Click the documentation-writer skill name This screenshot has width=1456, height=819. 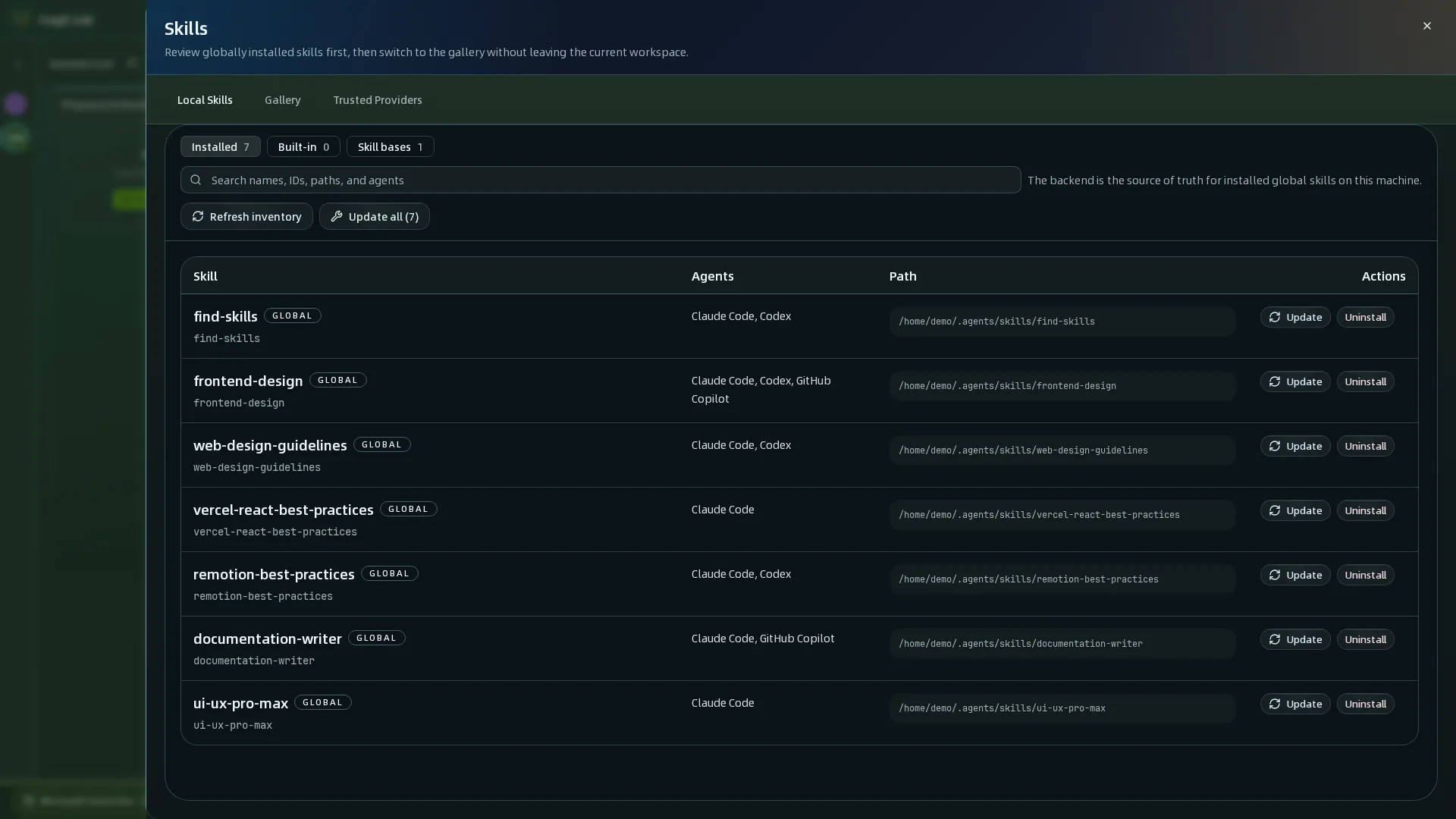coord(267,639)
